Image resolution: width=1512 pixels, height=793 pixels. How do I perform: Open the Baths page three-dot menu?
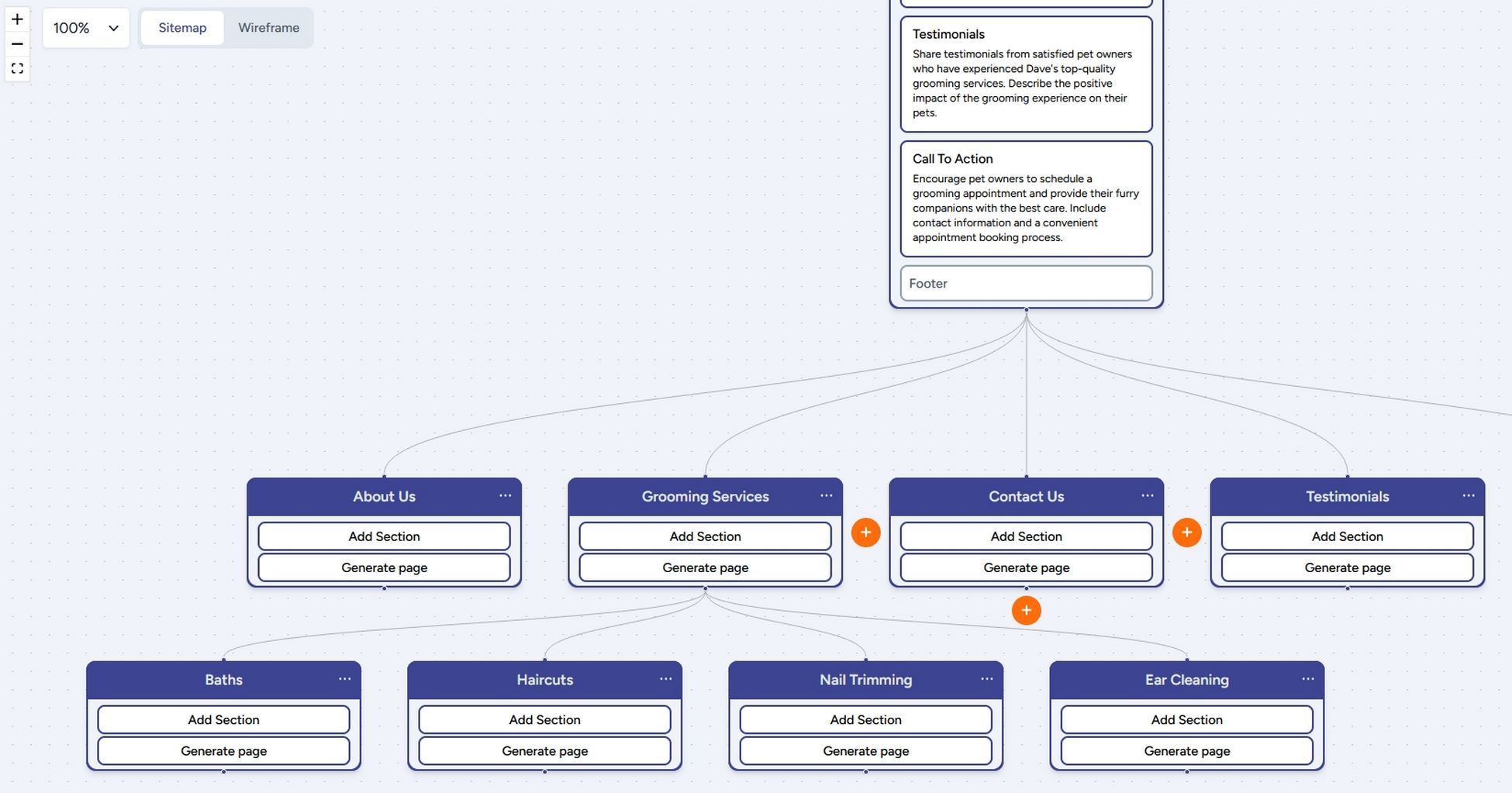[344, 679]
